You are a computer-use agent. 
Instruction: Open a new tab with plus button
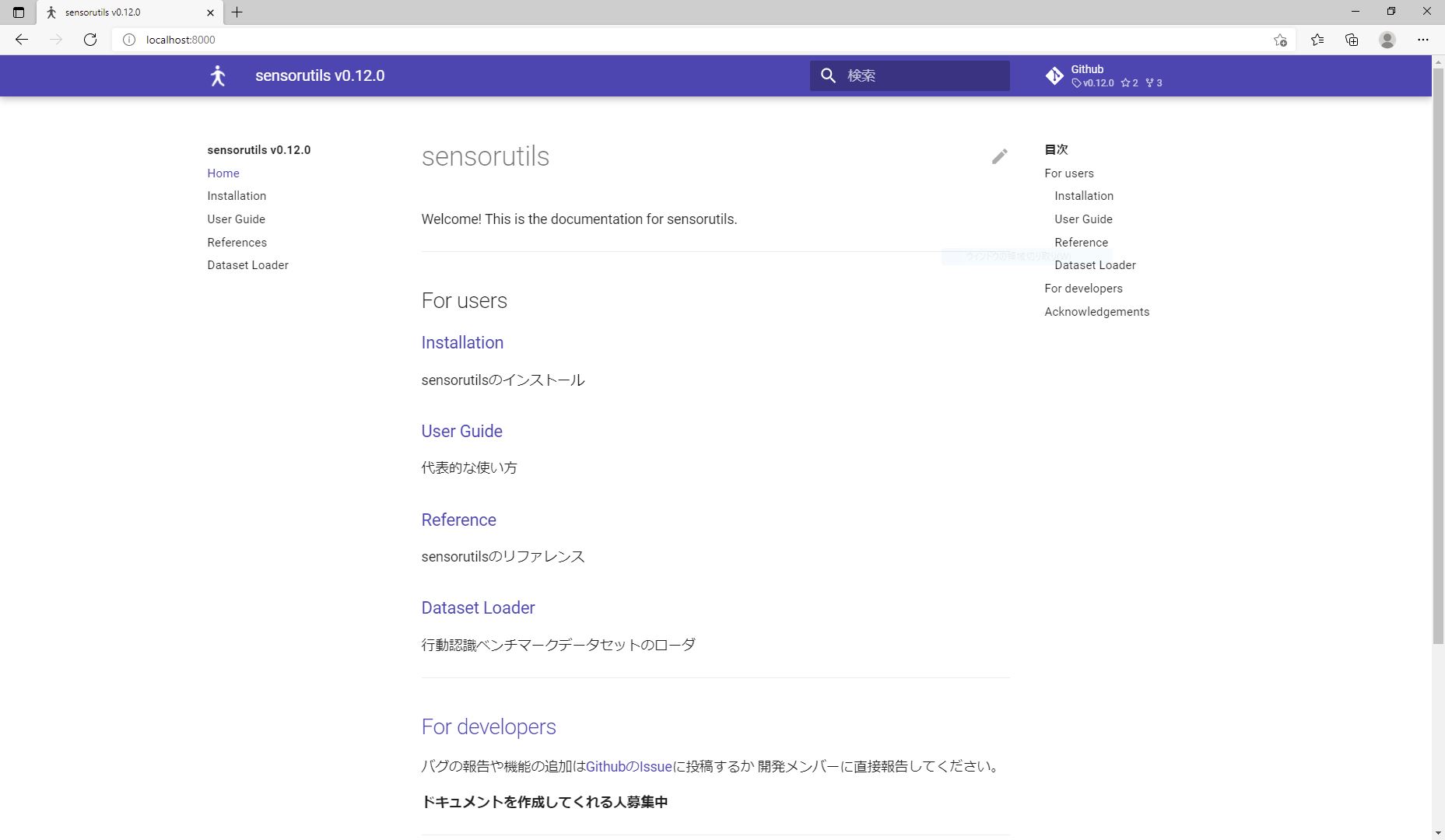point(237,12)
